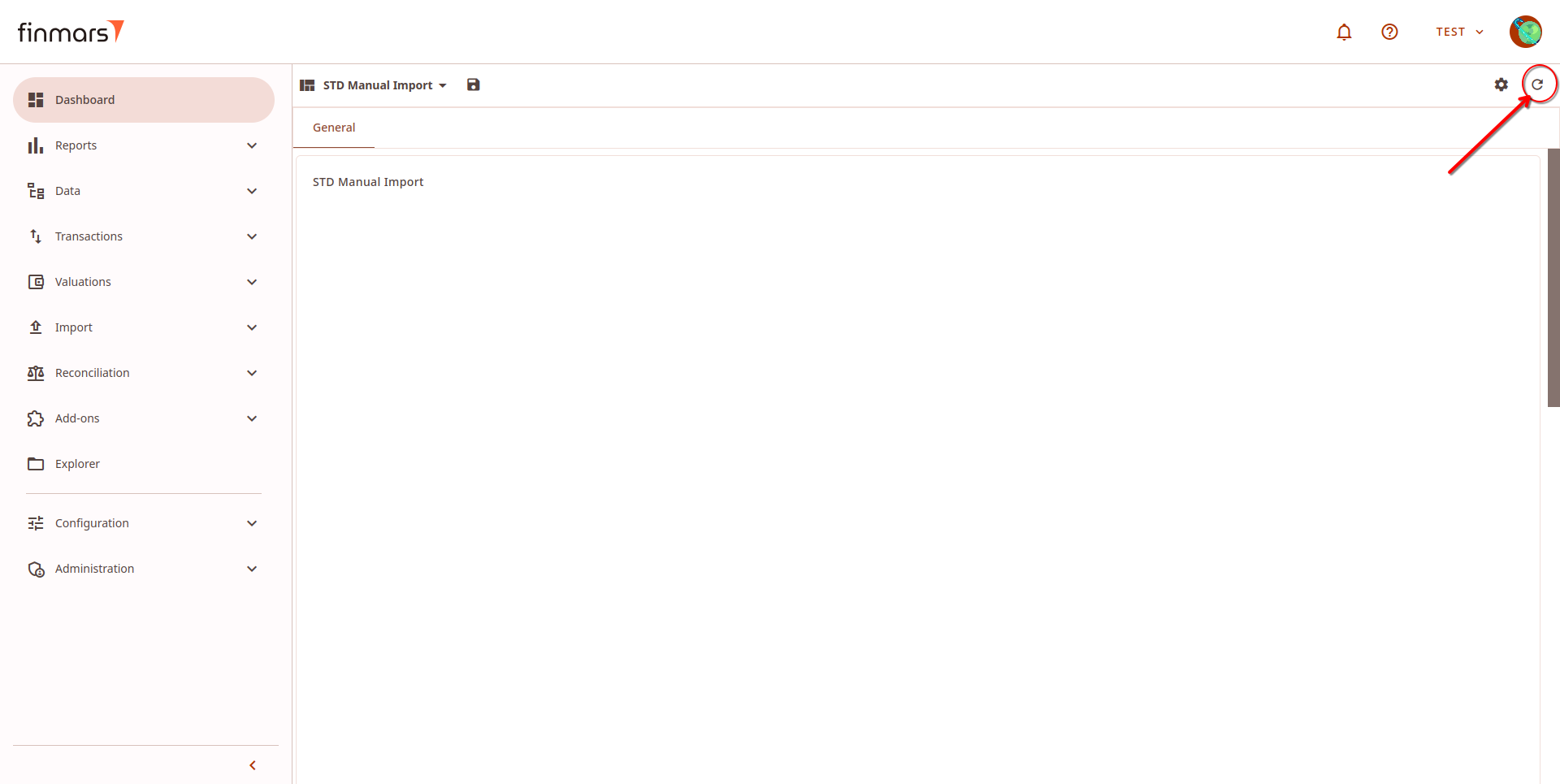Viewport: 1560px width, 784px height.
Task: Click the vertical scrollbar thumb
Action: [x=1553, y=277]
